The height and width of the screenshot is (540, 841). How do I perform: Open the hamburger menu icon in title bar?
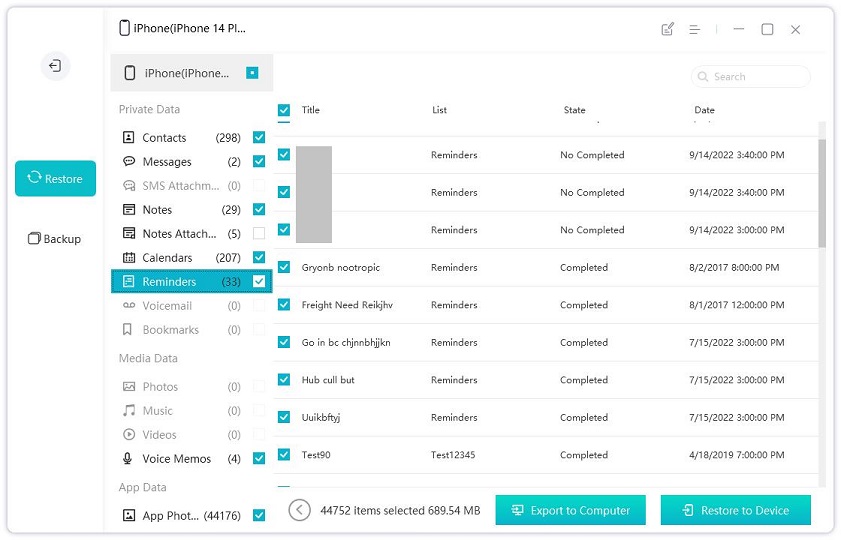[x=695, y=29]
